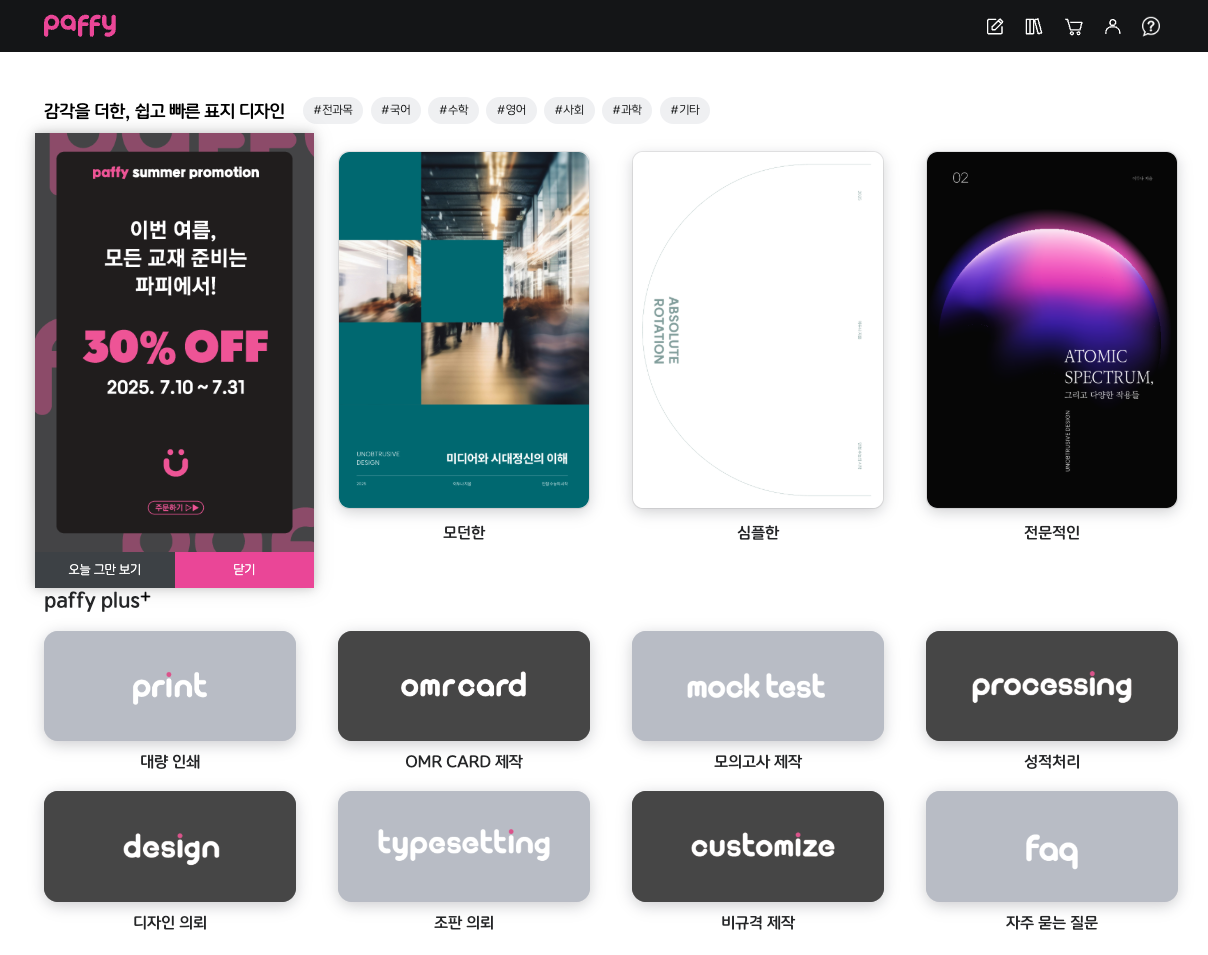
Task: Select the #사회 tag
Action: [569, 110]
